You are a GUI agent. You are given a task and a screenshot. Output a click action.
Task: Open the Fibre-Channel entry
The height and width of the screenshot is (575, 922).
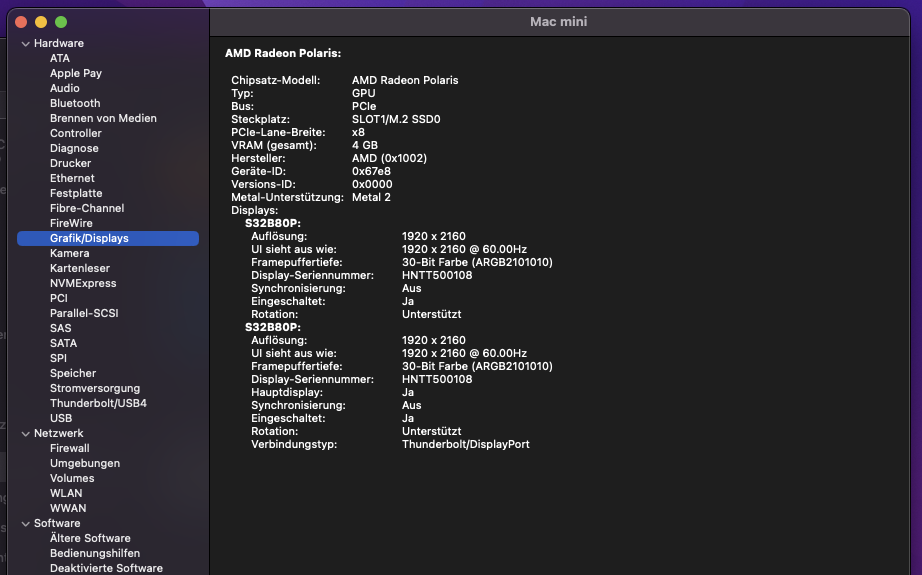click(86, 208)
